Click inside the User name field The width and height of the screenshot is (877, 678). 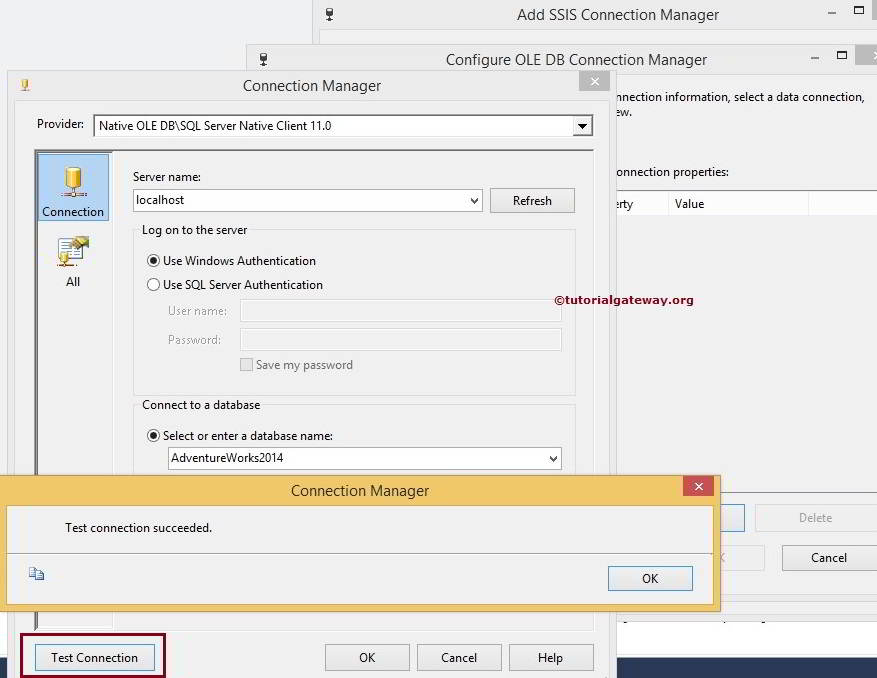click(x=400, y=311)
